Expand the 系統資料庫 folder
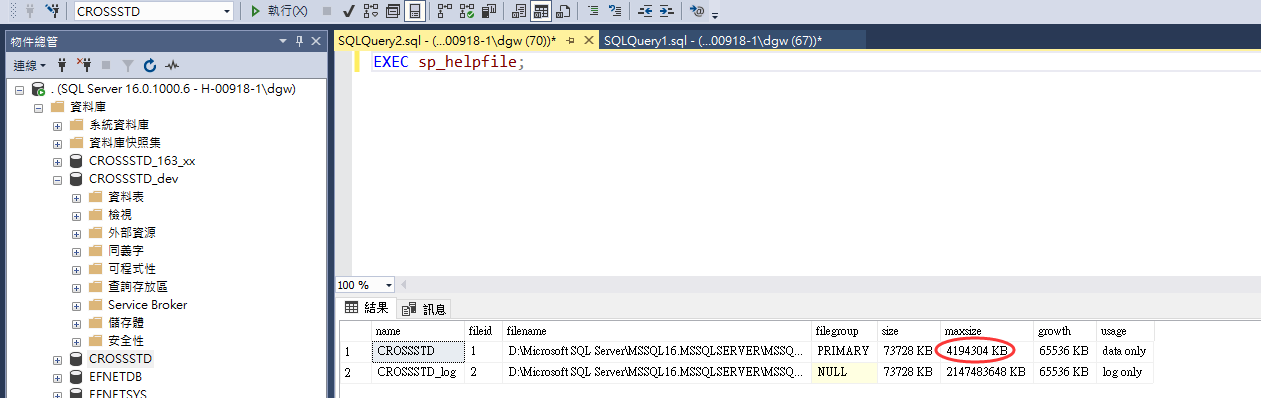 tap(57, 125)
